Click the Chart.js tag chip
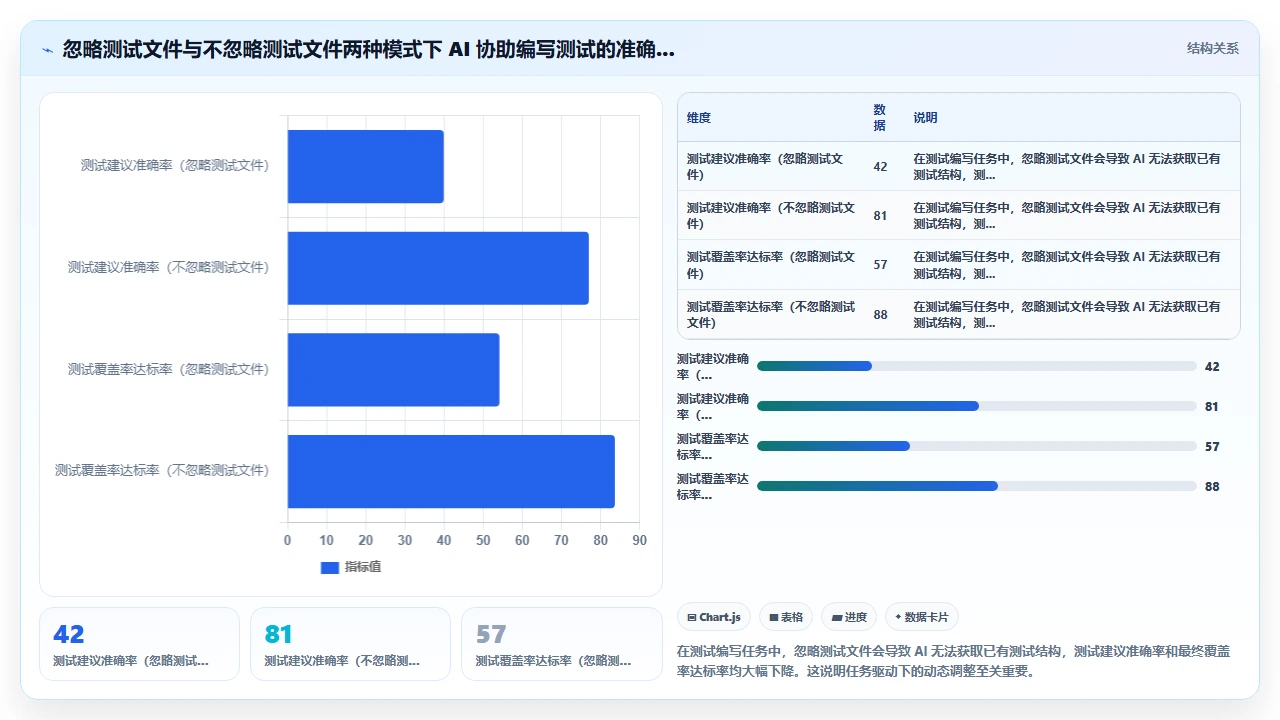This screenshot has width=1280, height=720. 714,617
